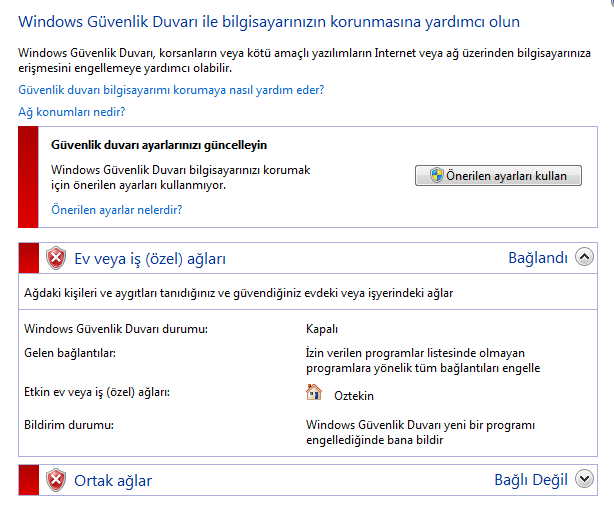Click the 'Oztekin' network name

354,396
